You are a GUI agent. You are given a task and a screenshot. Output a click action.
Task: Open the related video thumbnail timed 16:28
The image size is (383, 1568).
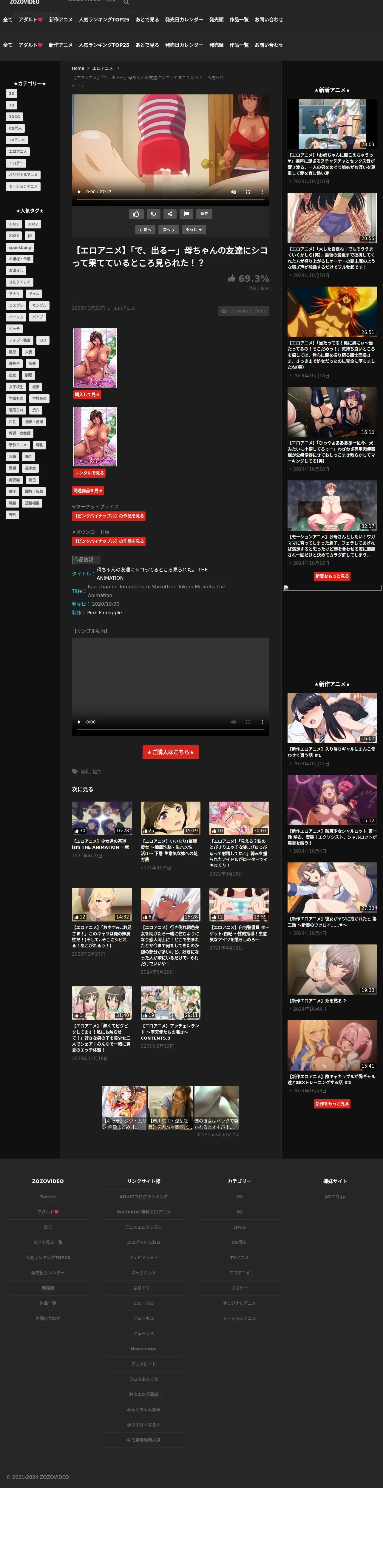pos(102,818)
